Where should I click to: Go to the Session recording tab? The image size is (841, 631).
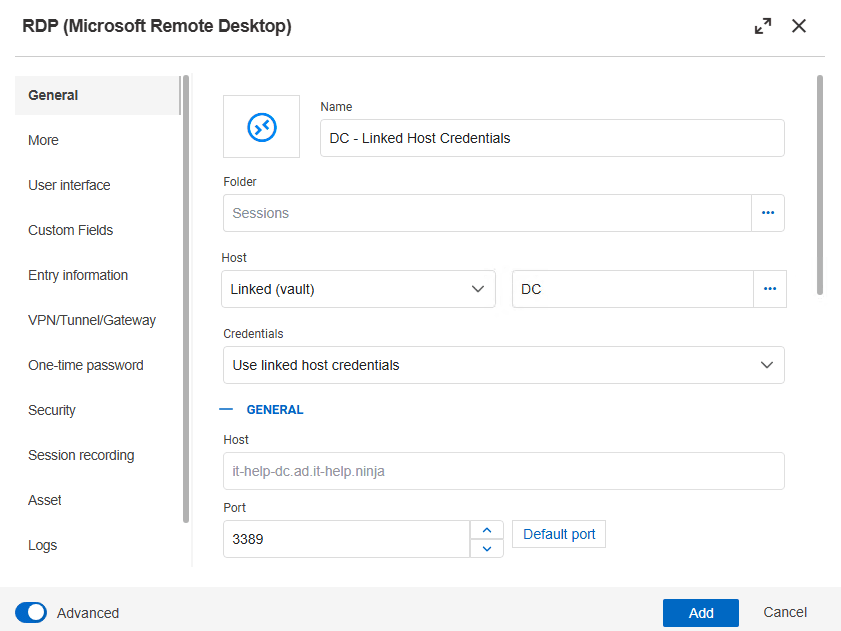tap(81, 455)
